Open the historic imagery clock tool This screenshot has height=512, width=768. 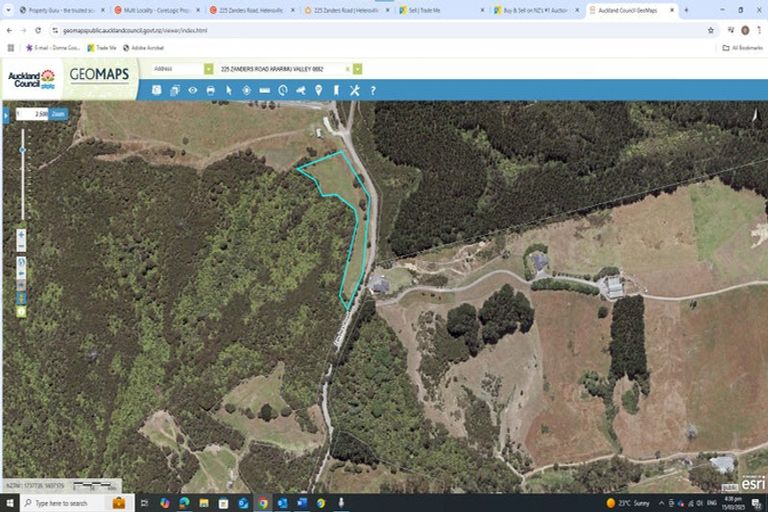click(283, 90)
